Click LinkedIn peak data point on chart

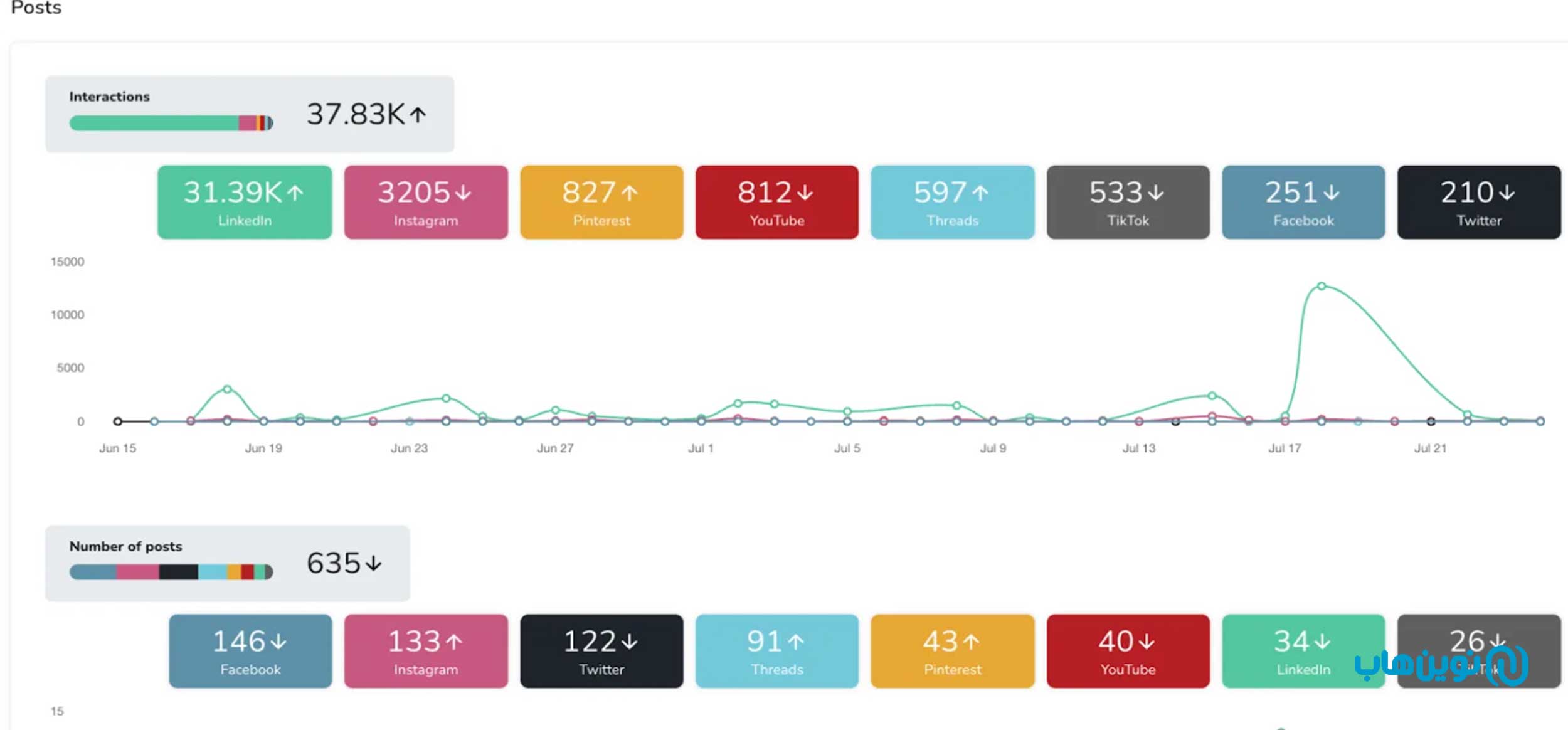1321,286
